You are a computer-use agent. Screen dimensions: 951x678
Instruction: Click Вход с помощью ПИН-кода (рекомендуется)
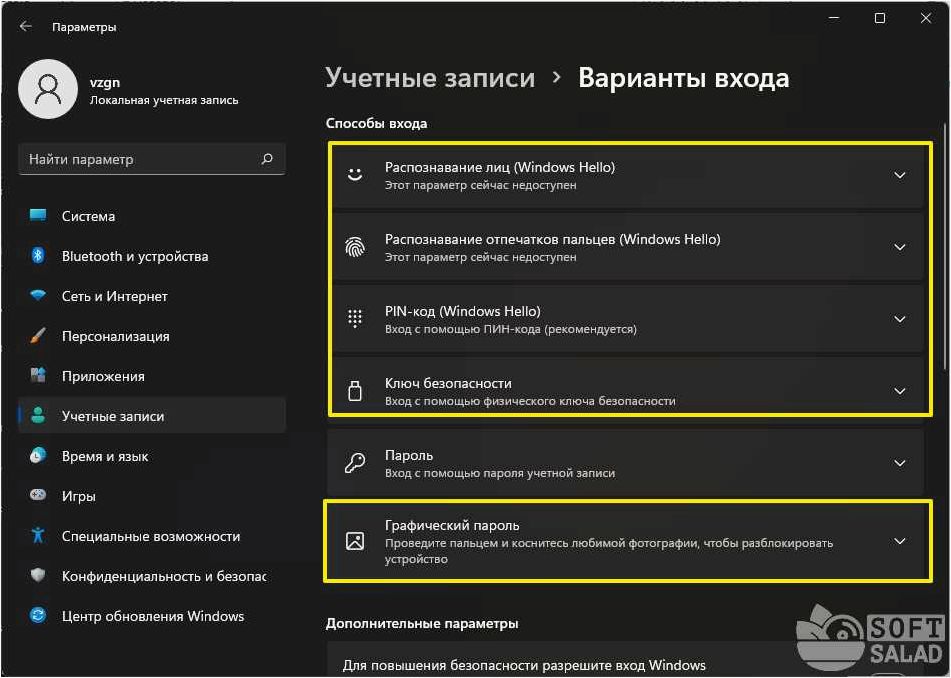click(511, 329)
